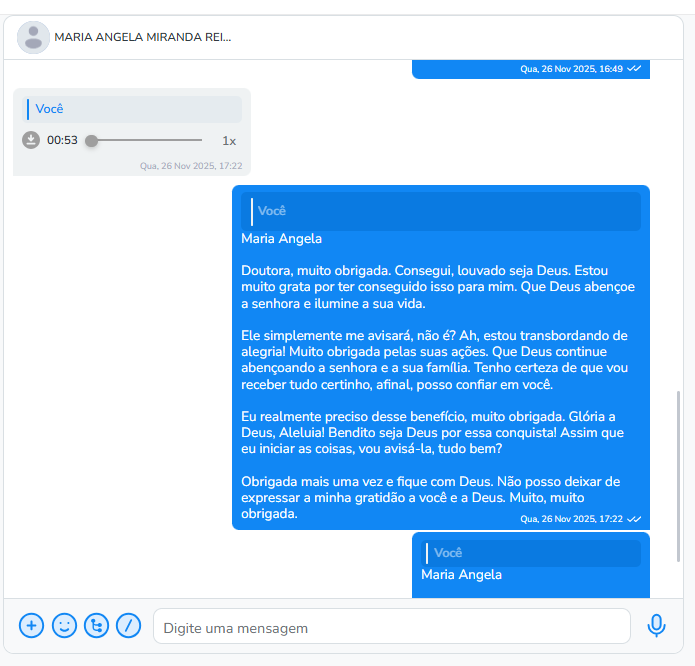This screenshot has height=666, width=695.
Task: Open the emoji picker
Action: pos(64,626)
